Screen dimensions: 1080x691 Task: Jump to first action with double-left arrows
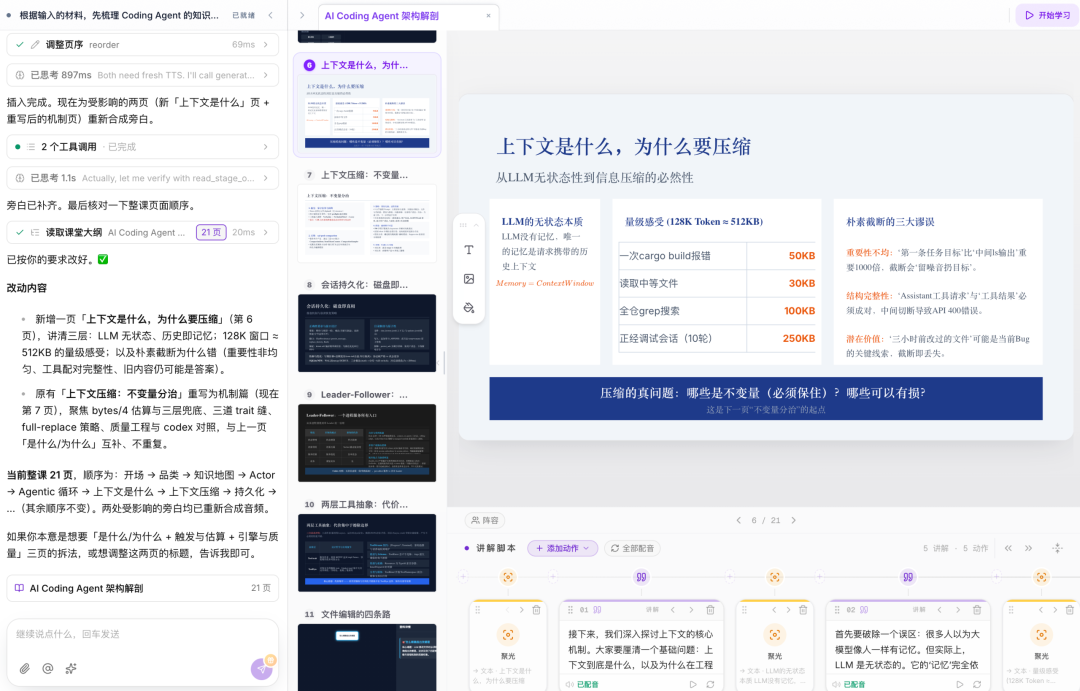coord(1008,548)
